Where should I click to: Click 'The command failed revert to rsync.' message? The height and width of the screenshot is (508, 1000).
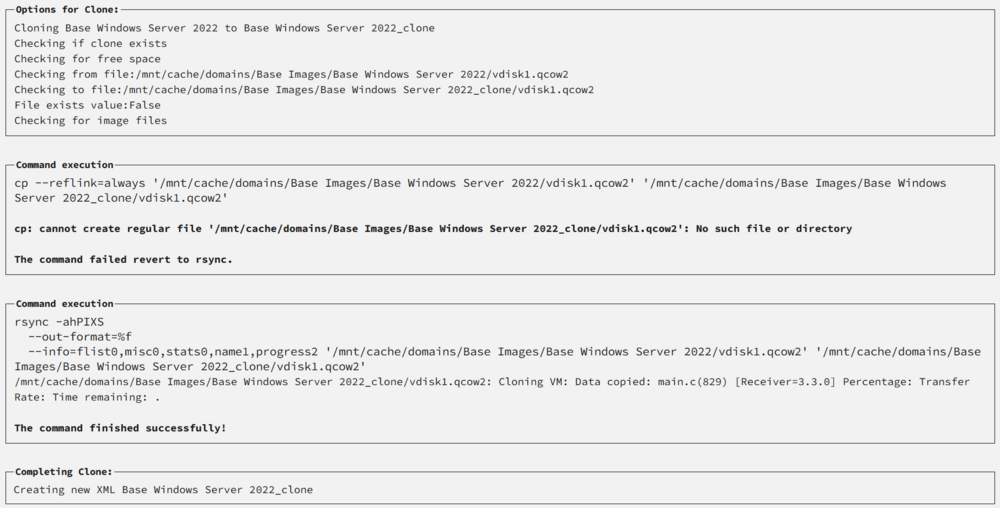123,259
